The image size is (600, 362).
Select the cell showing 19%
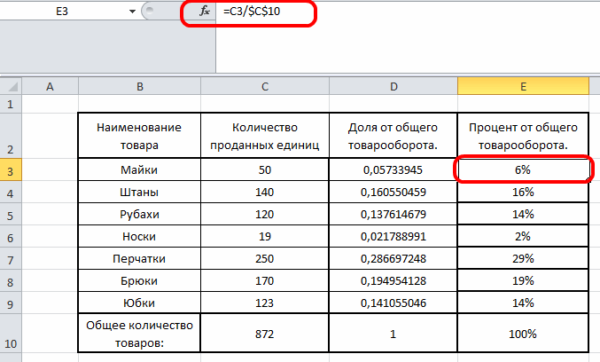pyautogui.click(x=523, y=280)
